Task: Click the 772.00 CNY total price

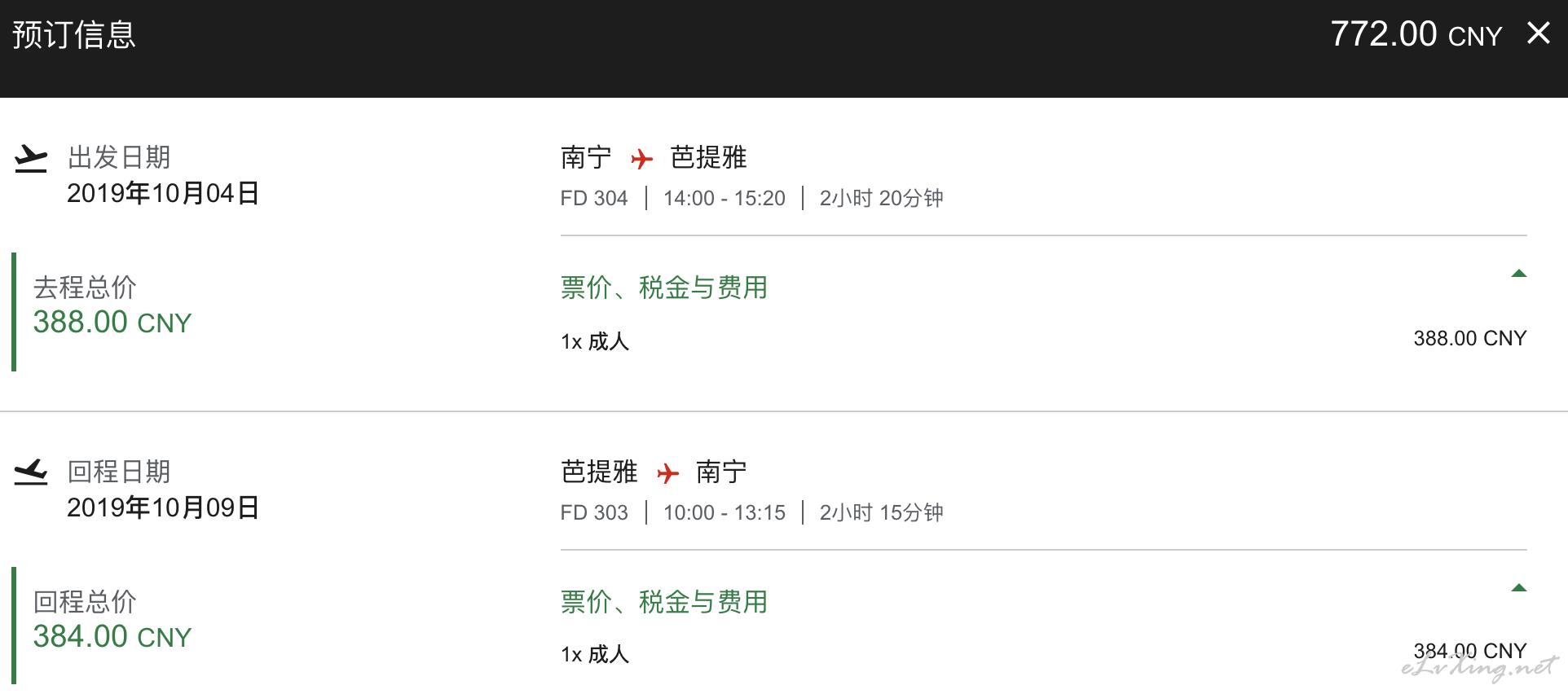Action: [x=1416, y=34]
